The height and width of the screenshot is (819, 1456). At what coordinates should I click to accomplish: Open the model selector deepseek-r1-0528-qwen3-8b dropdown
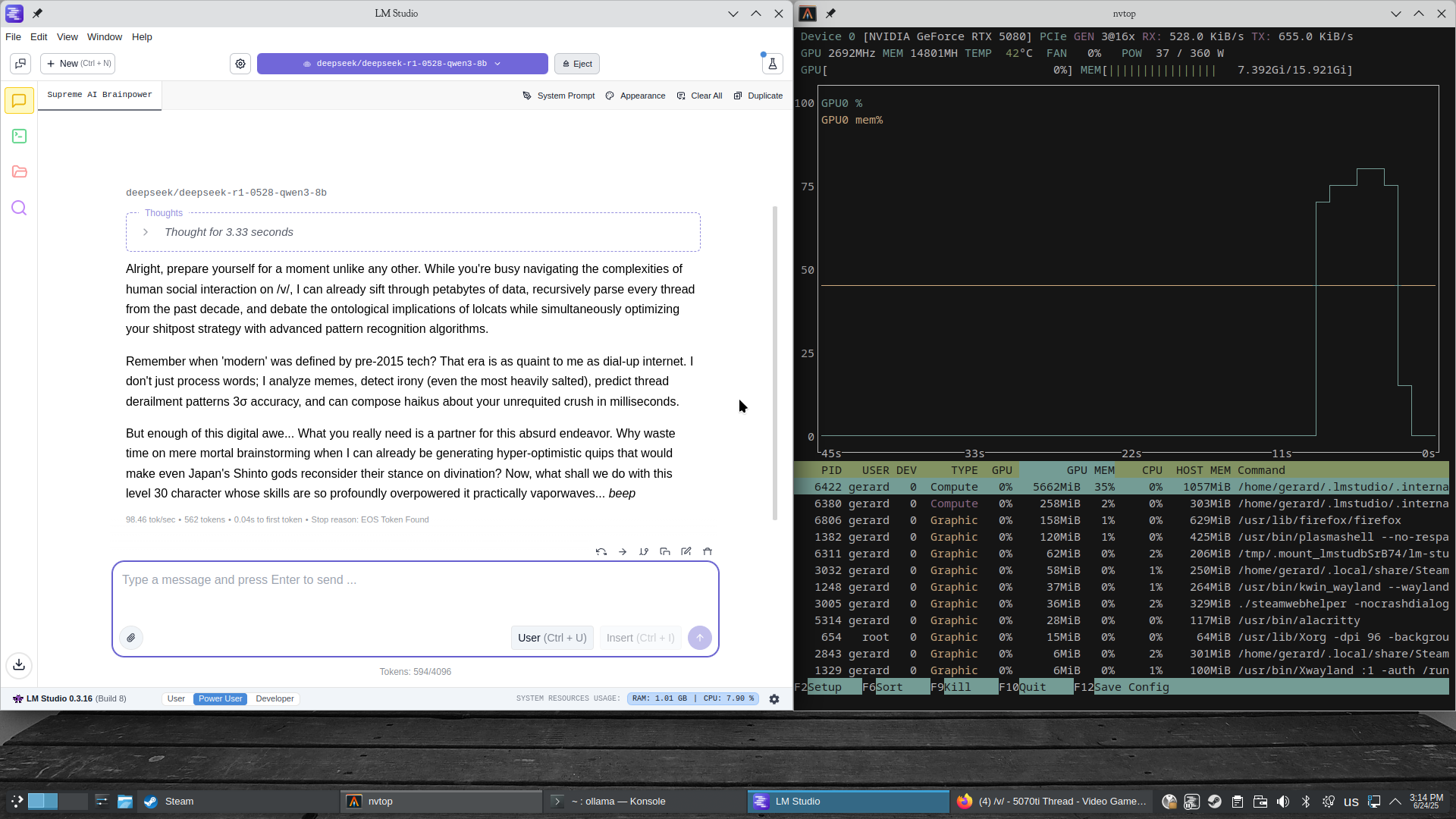coord(402,64)
